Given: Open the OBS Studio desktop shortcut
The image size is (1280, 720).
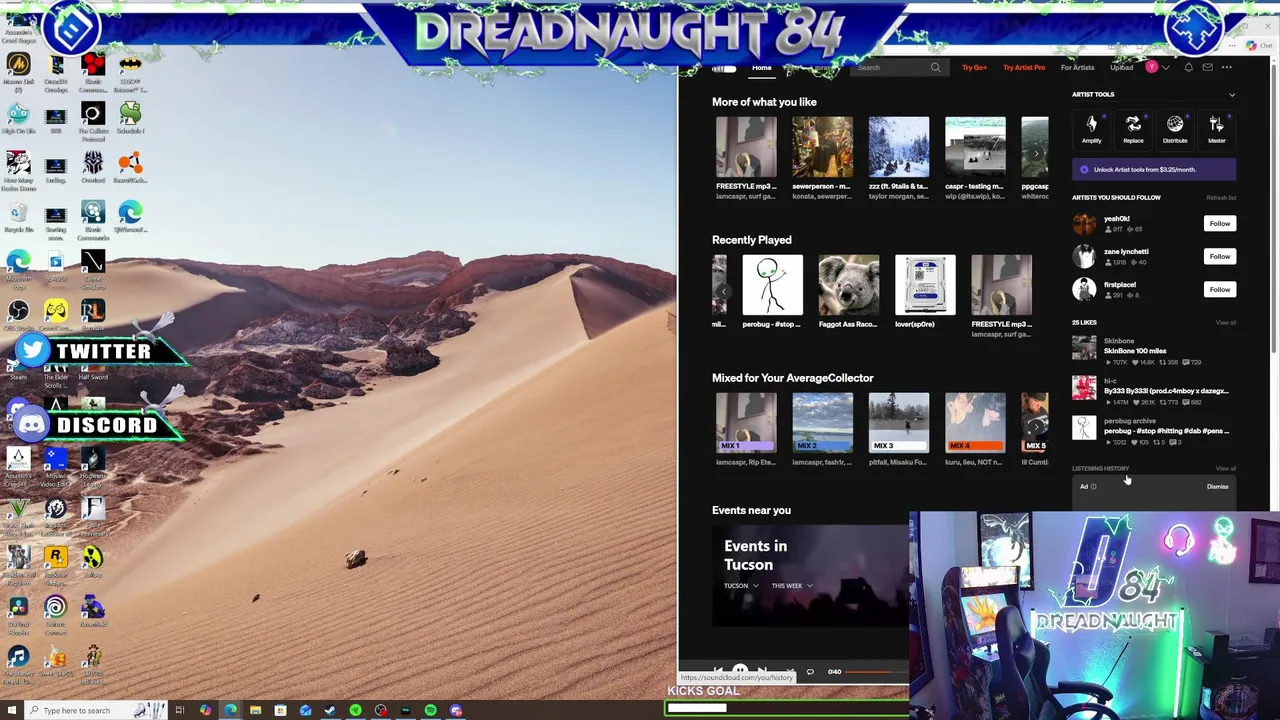Looking at the screenshot, I should pyautogui.click(x=18, y=316).
